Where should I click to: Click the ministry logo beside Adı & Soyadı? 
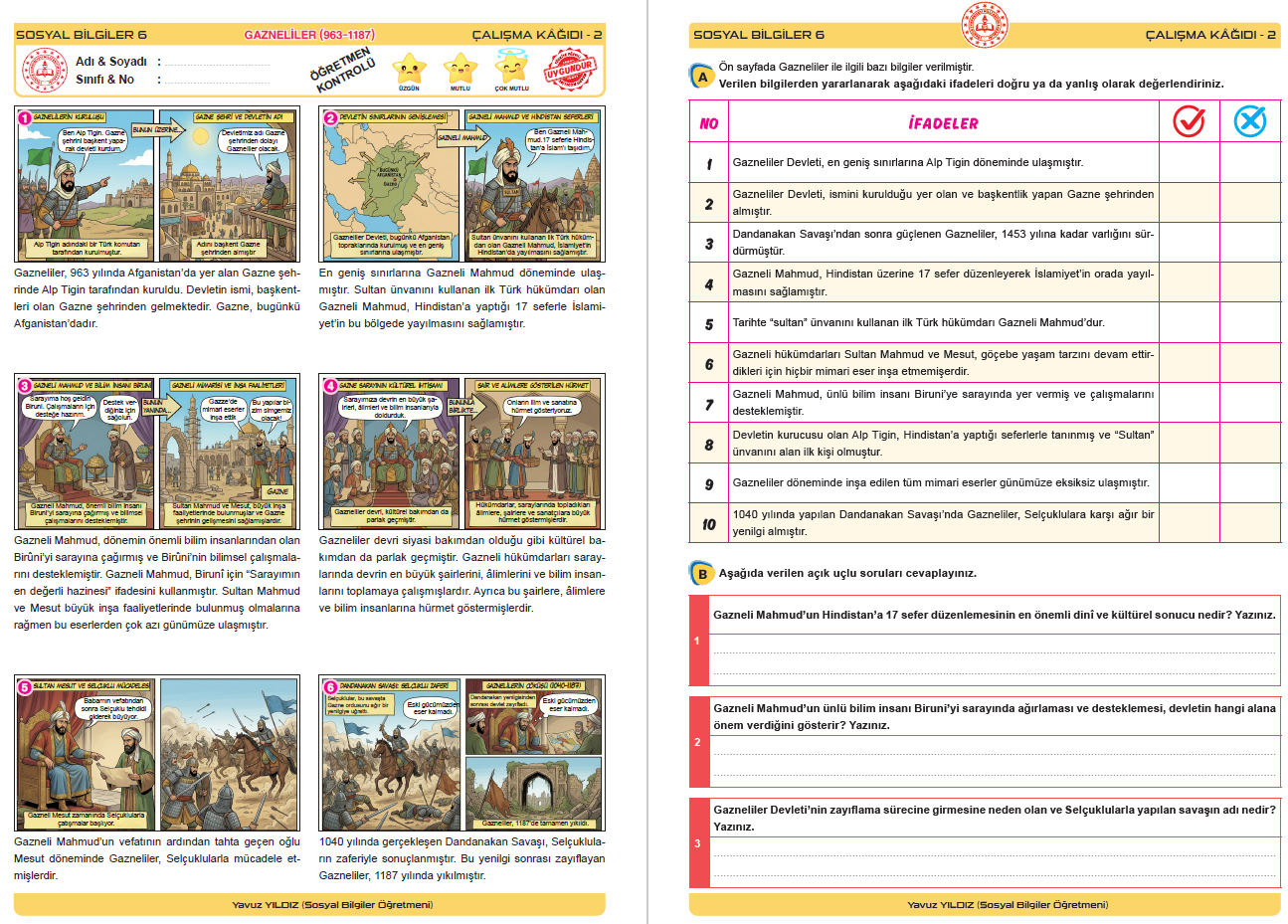[x=45, y=71]
